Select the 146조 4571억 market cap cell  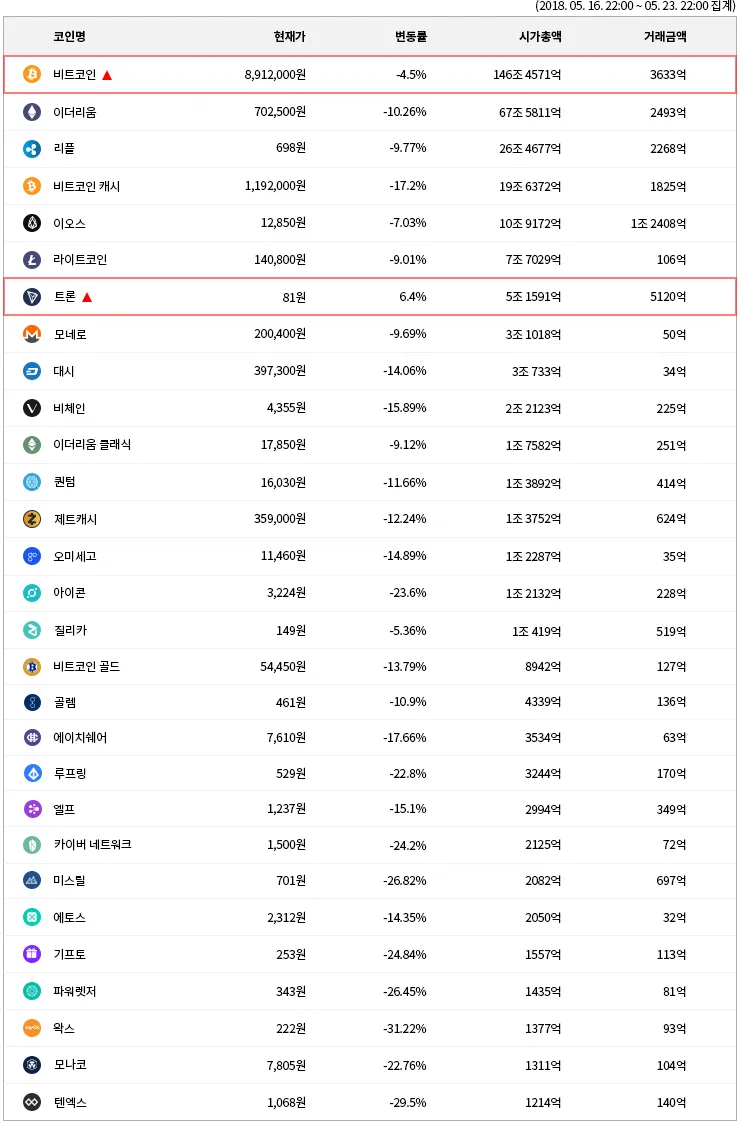tap(527, 74)
